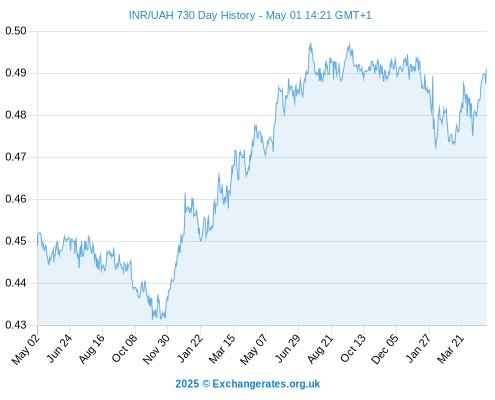
Task: Click the 0.49 y-axis value label
Action: [16, 73]
